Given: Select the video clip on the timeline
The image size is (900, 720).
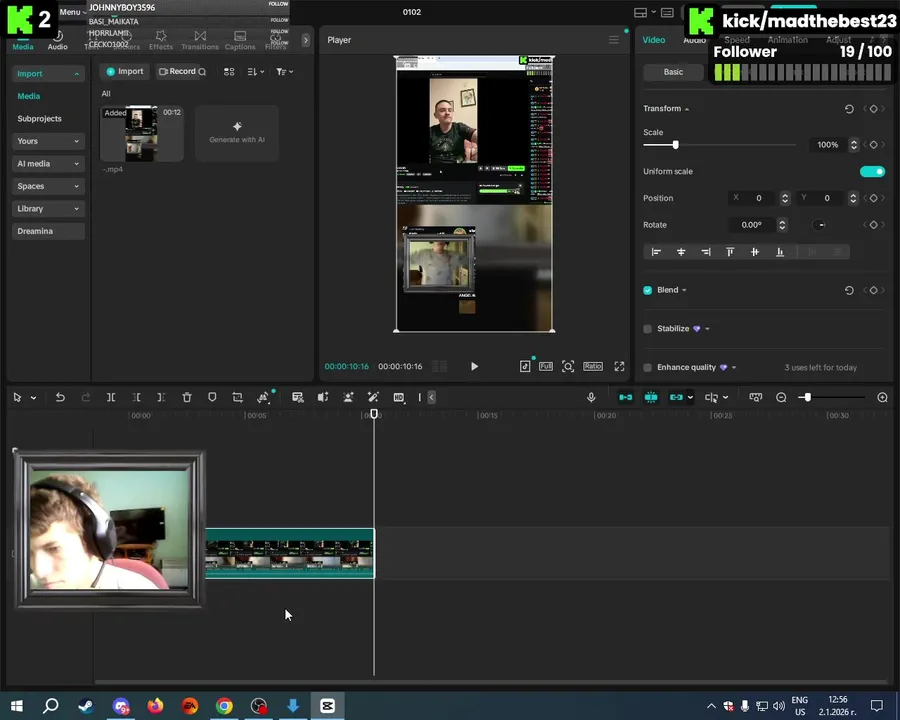Looking at the screenshot, I should 290,553.
